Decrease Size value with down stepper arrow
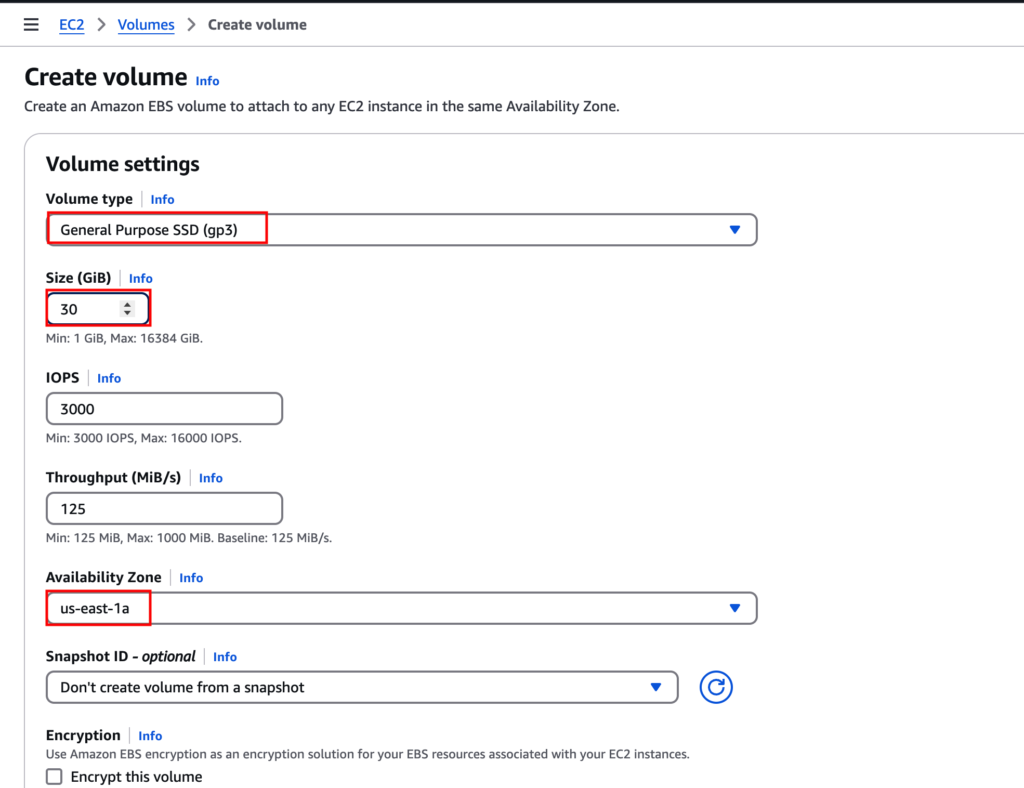 click(x=127, y=313)
